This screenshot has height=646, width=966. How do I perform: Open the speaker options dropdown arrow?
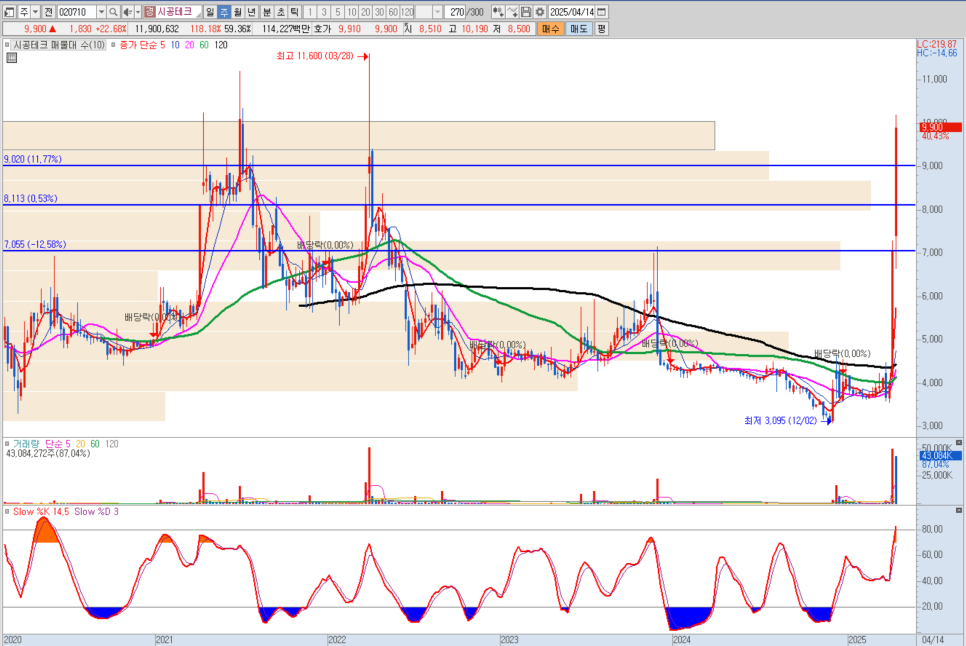pos(137,12)
